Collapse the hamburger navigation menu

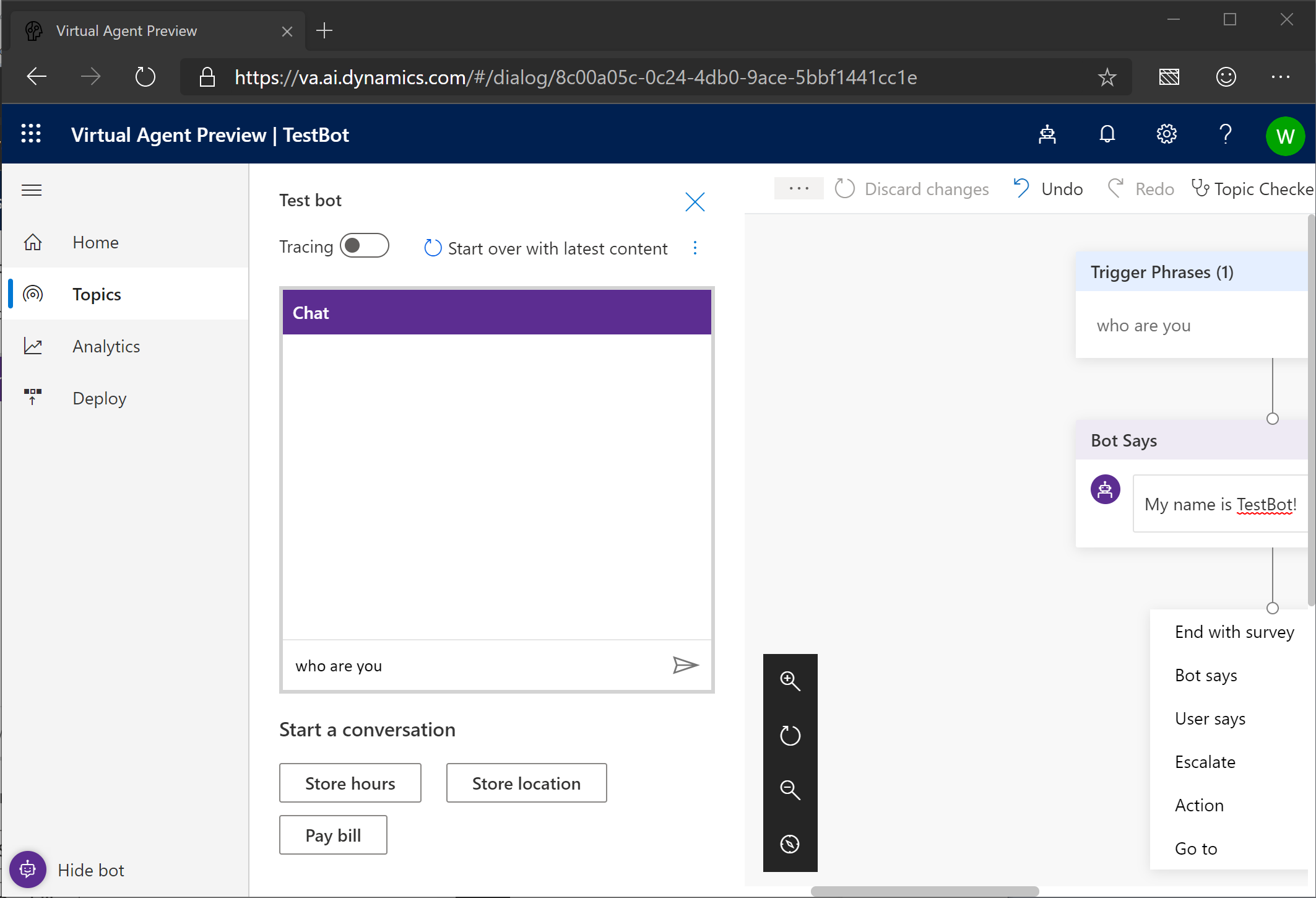tap(32, 190)
